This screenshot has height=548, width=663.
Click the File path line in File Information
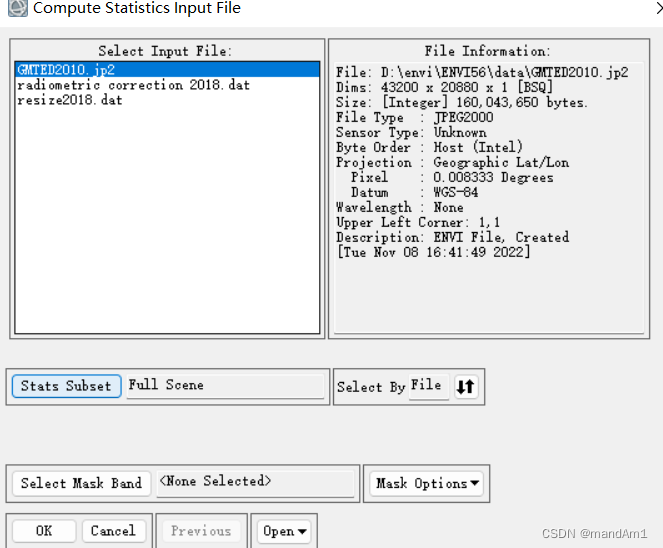[482, 72]
